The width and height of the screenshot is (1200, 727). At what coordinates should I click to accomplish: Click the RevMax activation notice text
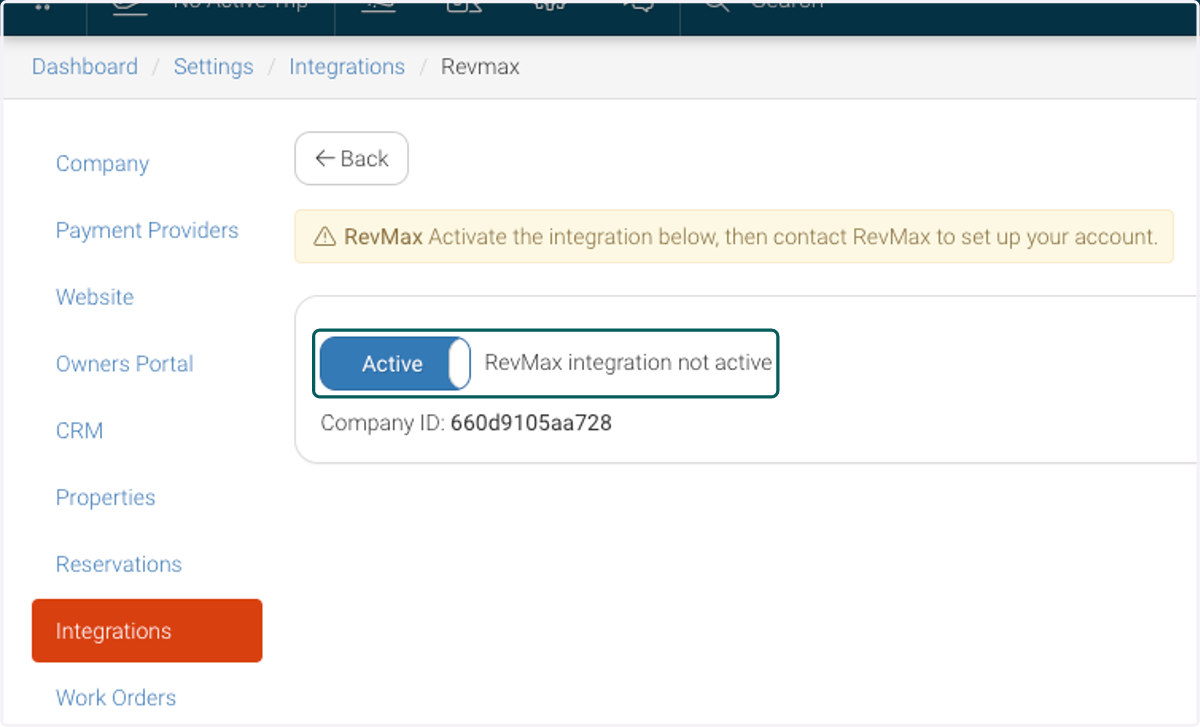pos(751,237)
